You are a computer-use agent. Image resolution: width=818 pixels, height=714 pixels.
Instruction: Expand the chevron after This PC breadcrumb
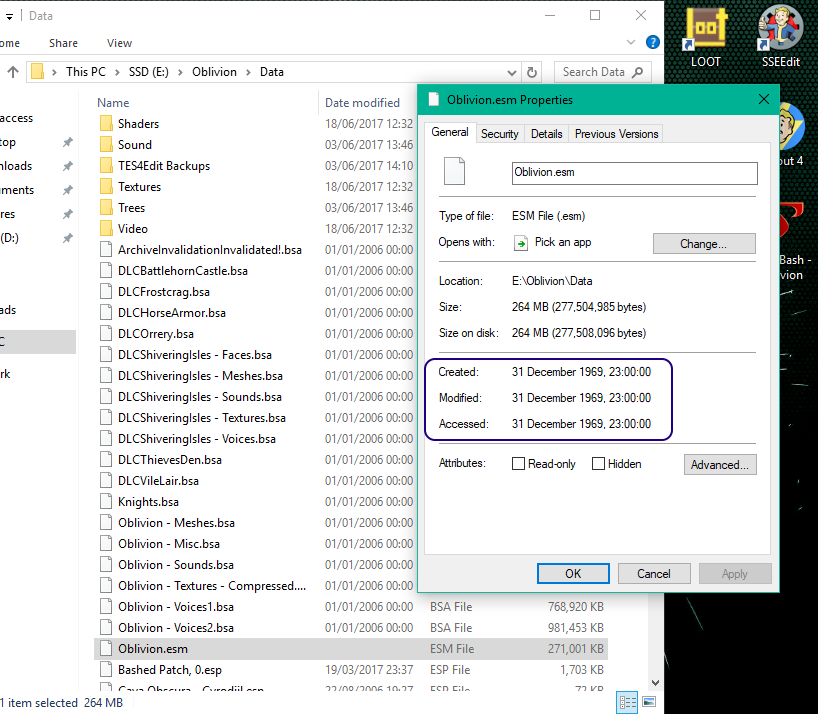click(117, 72)
